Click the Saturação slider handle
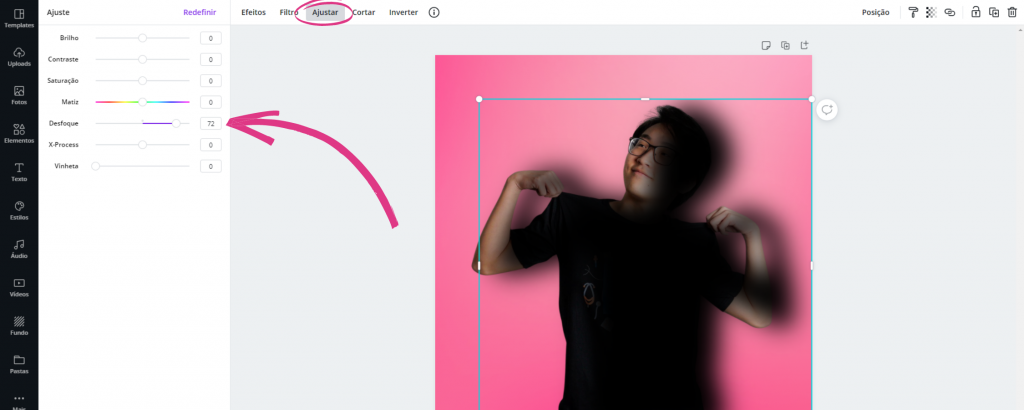The image size is (1024, 410). click(x=142, y=81)
